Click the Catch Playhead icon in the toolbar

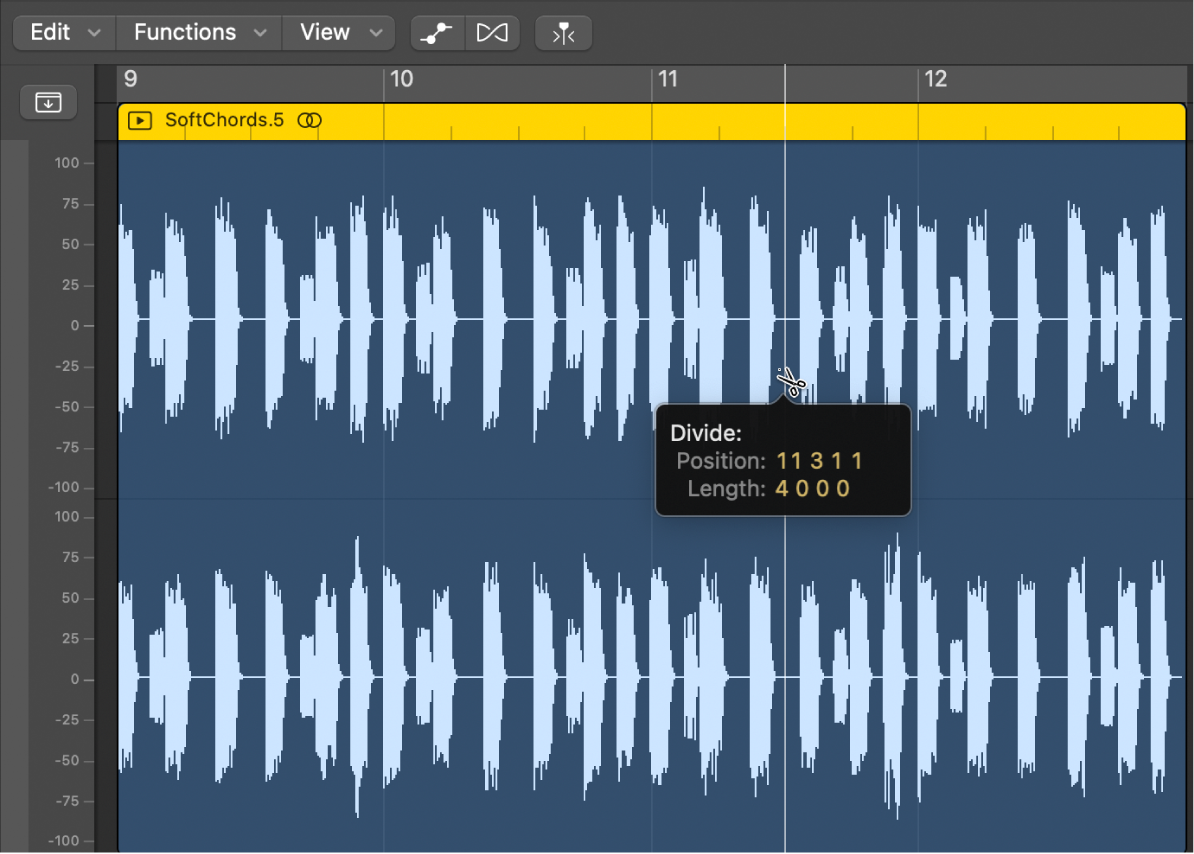(563, 33)
